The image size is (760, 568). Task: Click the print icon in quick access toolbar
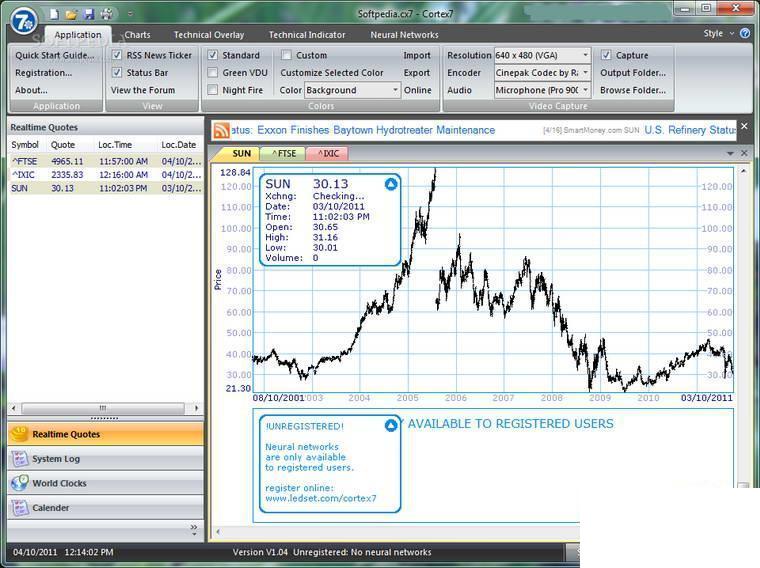(107, 14)
